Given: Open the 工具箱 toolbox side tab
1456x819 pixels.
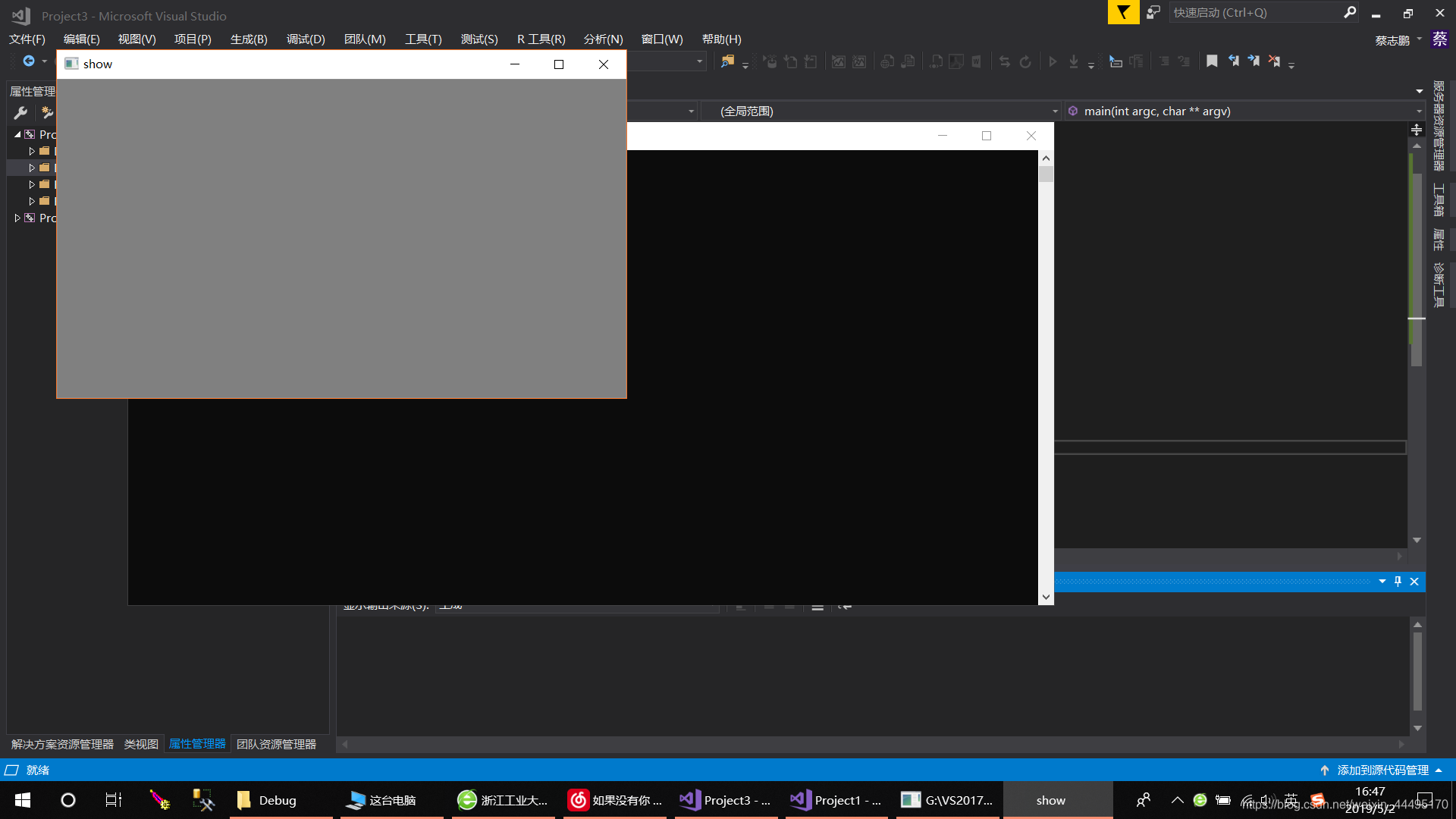Looking at the screenshot, I should pos(1439,200).
